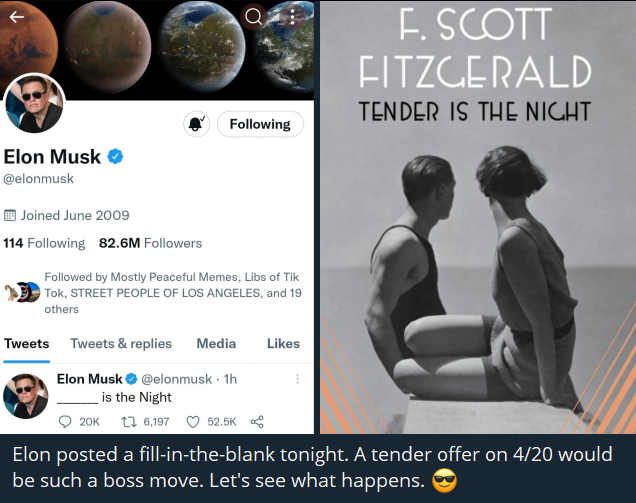Open the search magnifier icon
This screenshot has width=636, height=503.
click(x=254, y=16)
